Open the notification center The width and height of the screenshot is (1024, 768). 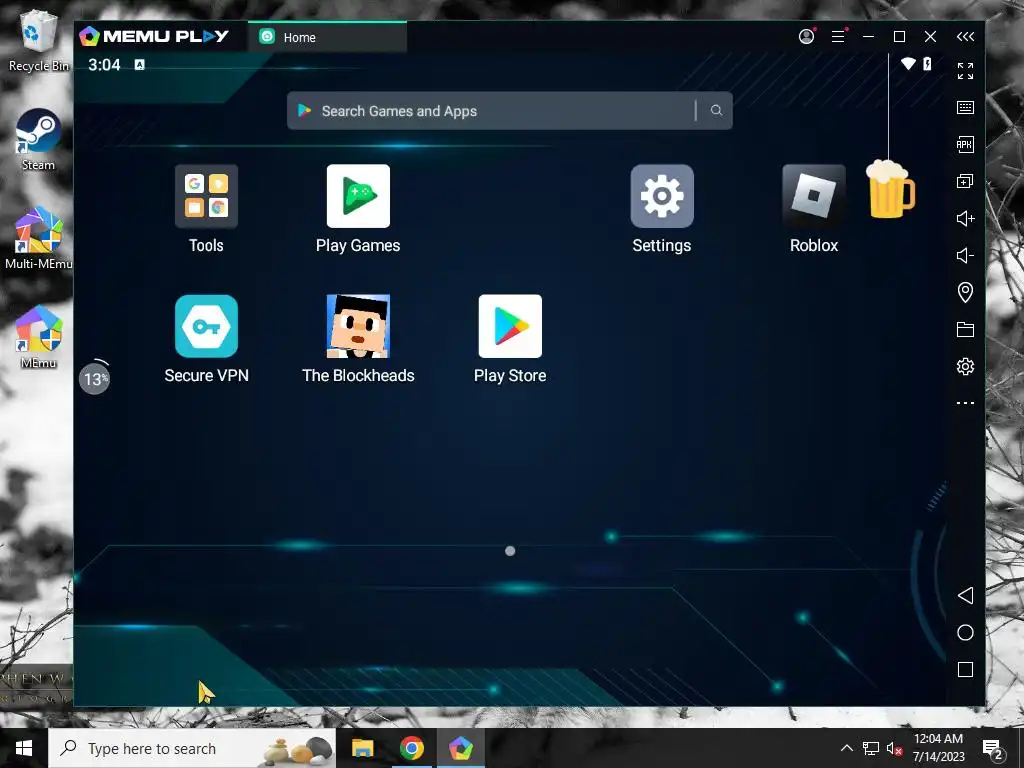point(993,748)
